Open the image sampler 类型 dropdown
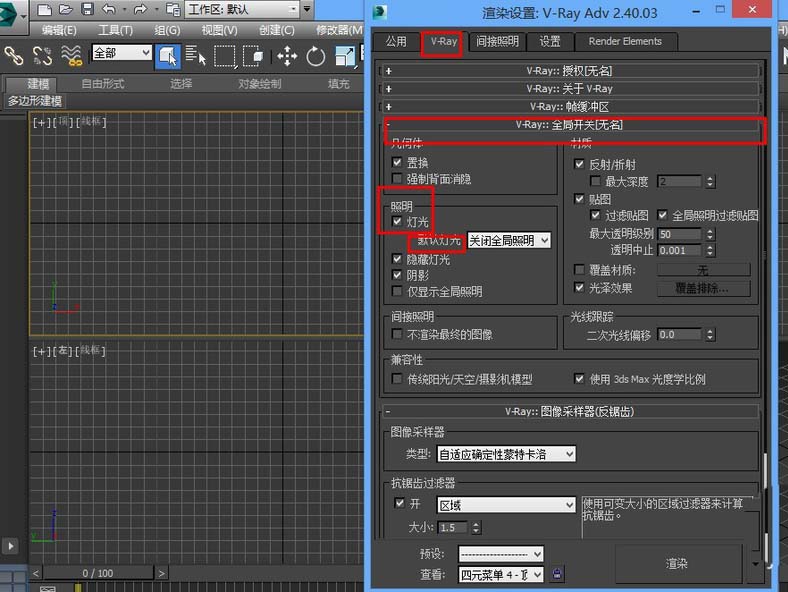788x592 pixels. pos(506,454)
